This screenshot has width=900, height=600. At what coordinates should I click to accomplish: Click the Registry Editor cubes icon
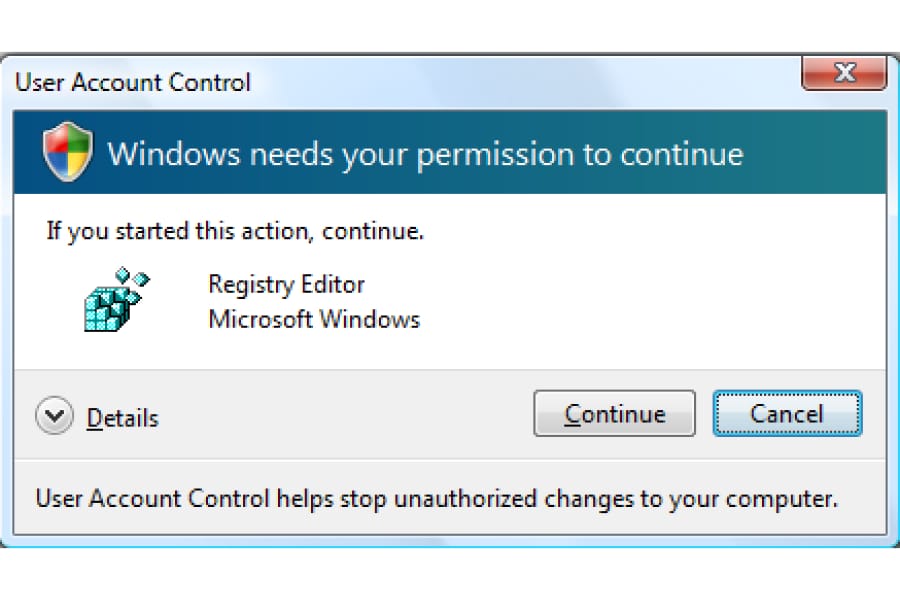[117, 299]
